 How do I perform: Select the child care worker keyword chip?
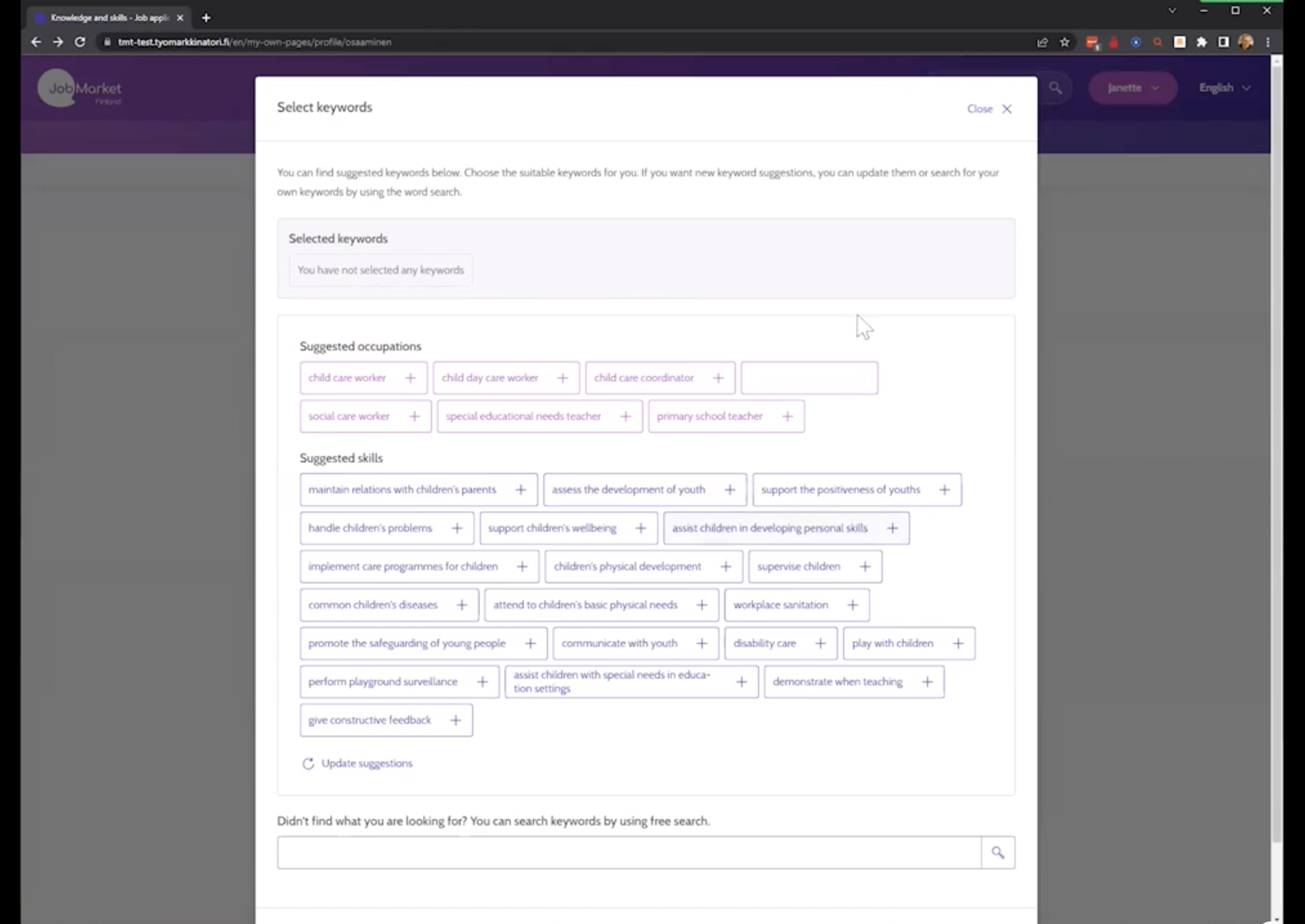click(363, 378)
